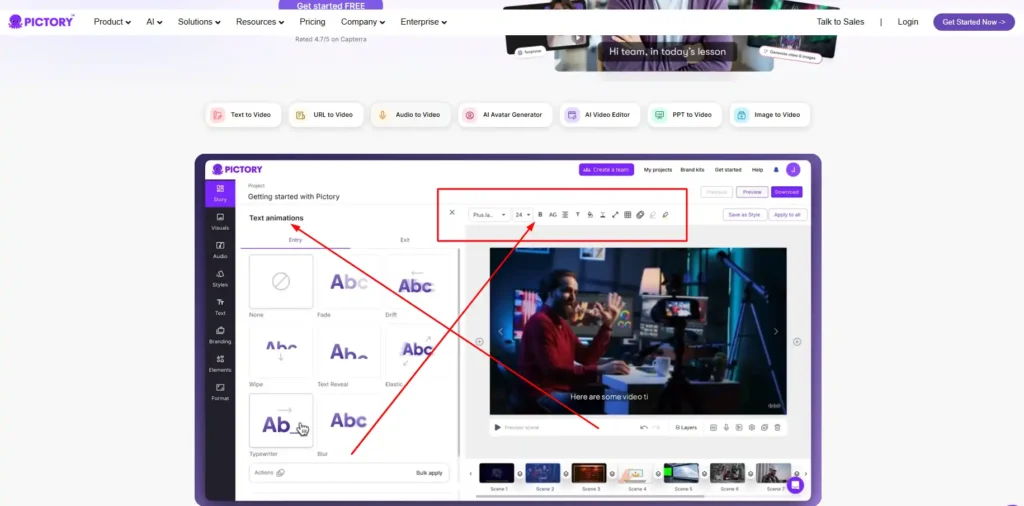Click the link icon in the text toolbar
This screenshot has height=506, width=1024.
(640, 215)
